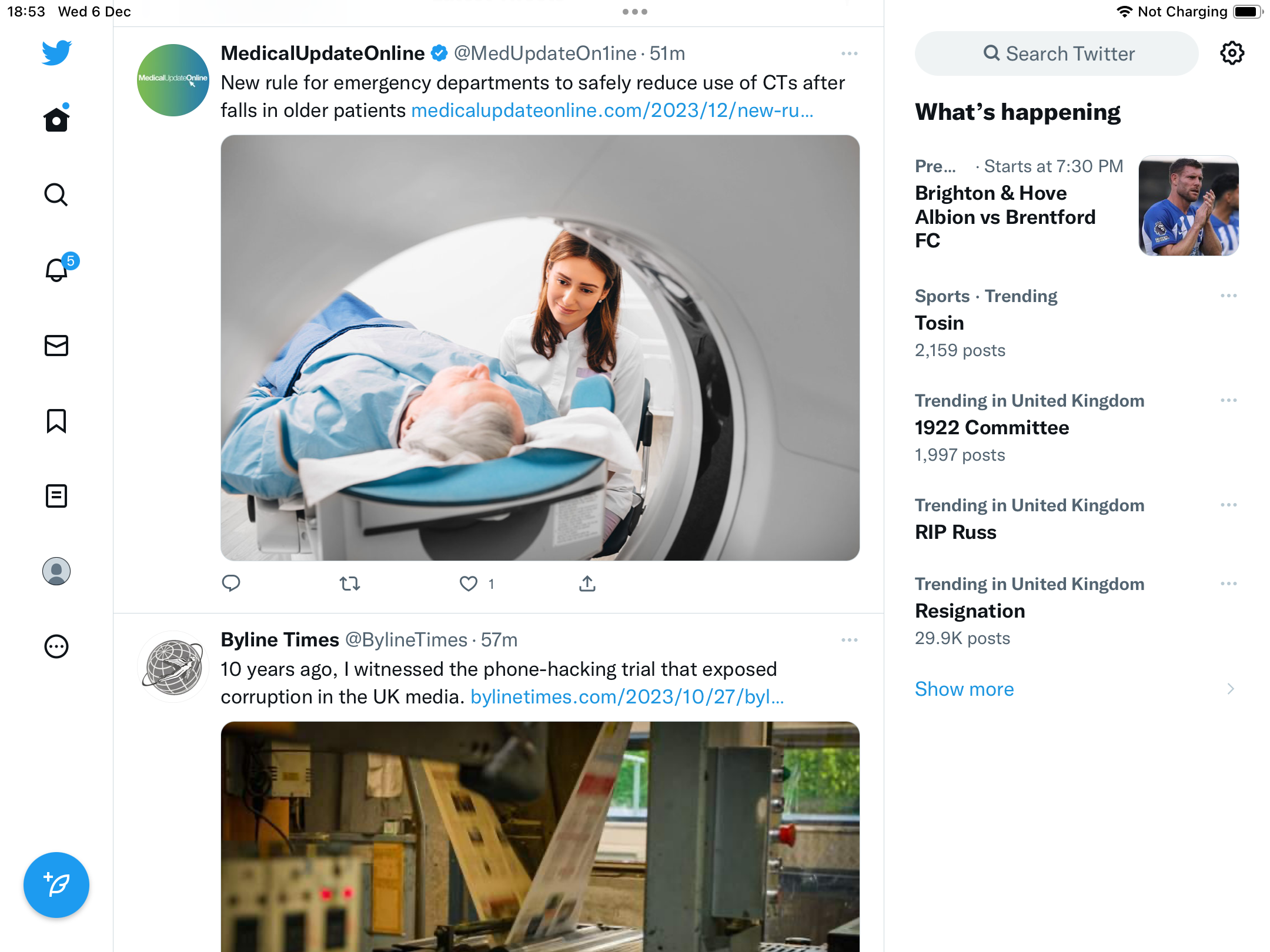This screenshot has width=1270, height=952.
Task: Open options for Resignation trend
Action: 1228,584
